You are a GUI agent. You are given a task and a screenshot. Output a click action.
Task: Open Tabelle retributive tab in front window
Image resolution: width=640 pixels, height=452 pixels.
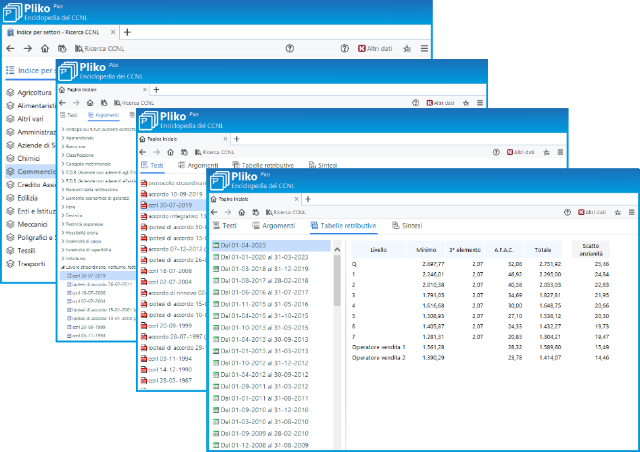click(343, 225)
